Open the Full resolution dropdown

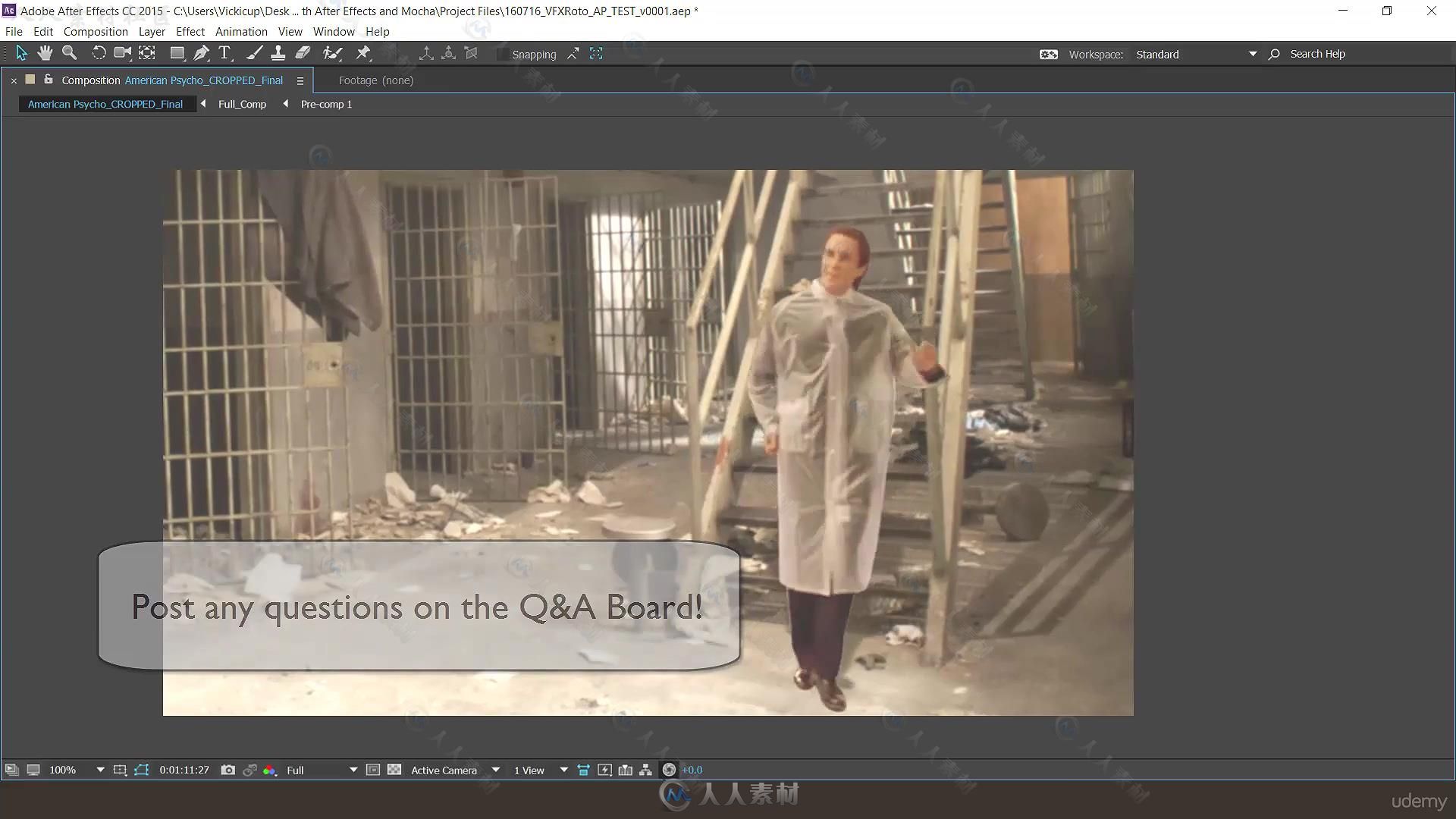pyautogui.click(x=322, y=770)
